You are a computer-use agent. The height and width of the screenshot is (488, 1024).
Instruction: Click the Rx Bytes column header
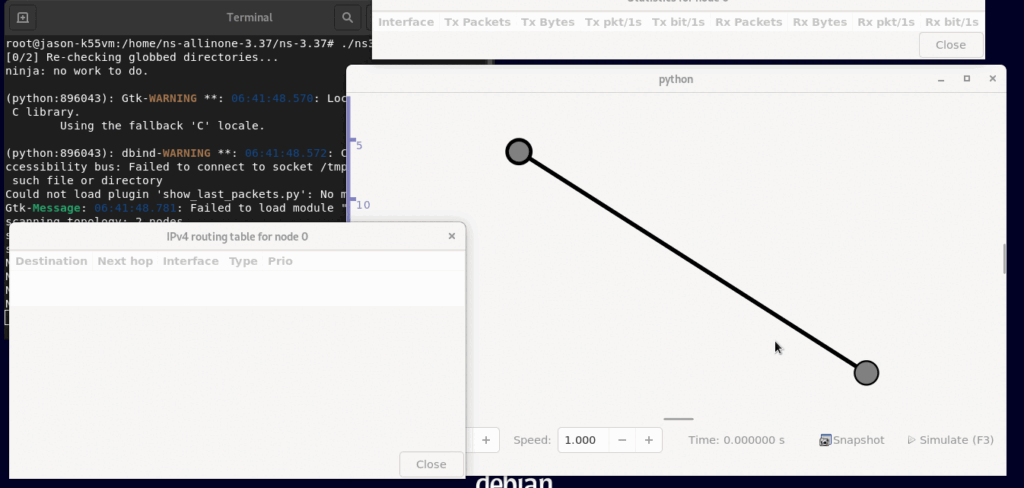pyautogui.click(x=819, y=22)
